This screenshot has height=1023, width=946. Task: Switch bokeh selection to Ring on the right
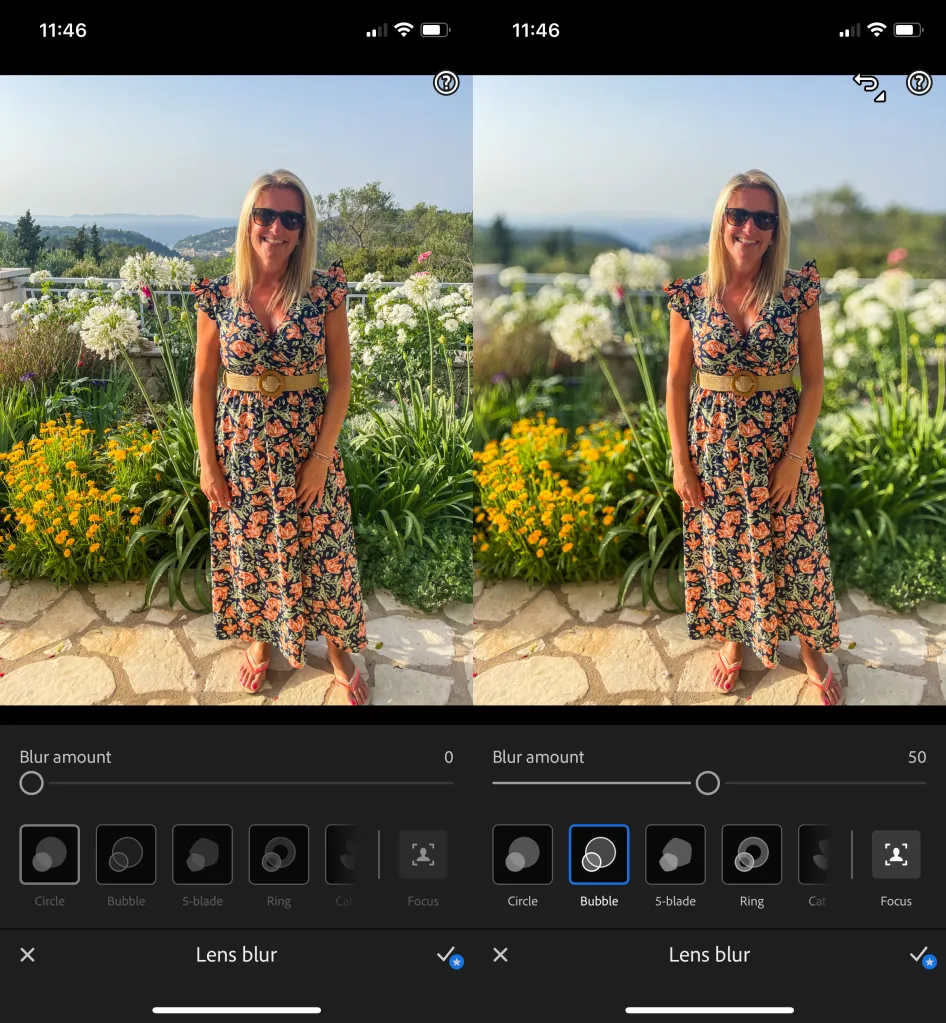pyautogui.click(x=751, y=855)
